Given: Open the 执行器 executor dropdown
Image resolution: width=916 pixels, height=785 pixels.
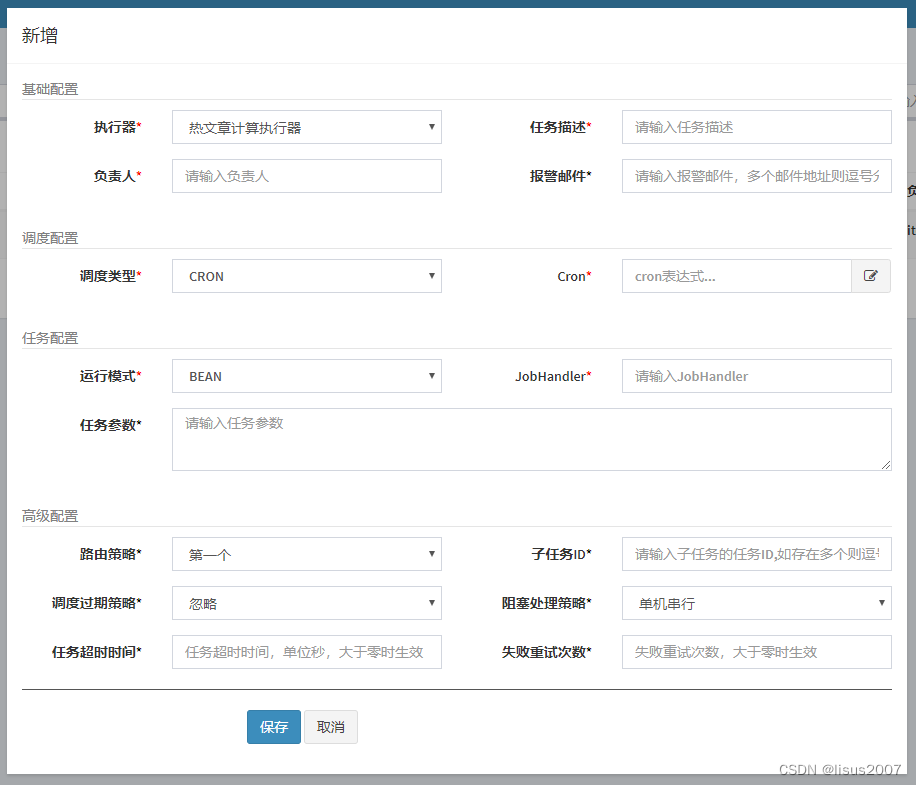Looking at the screenshot, I should [x=306, y=127].
